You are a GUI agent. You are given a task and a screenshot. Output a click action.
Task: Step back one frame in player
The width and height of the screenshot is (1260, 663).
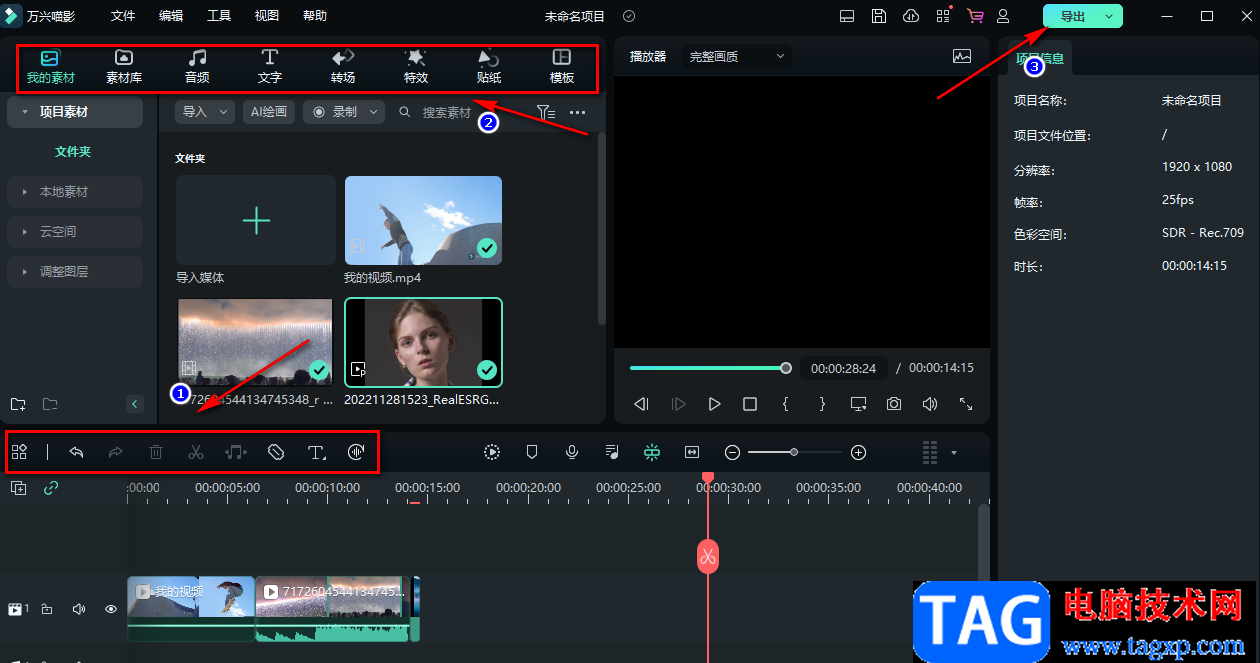[x=642, y=404]
